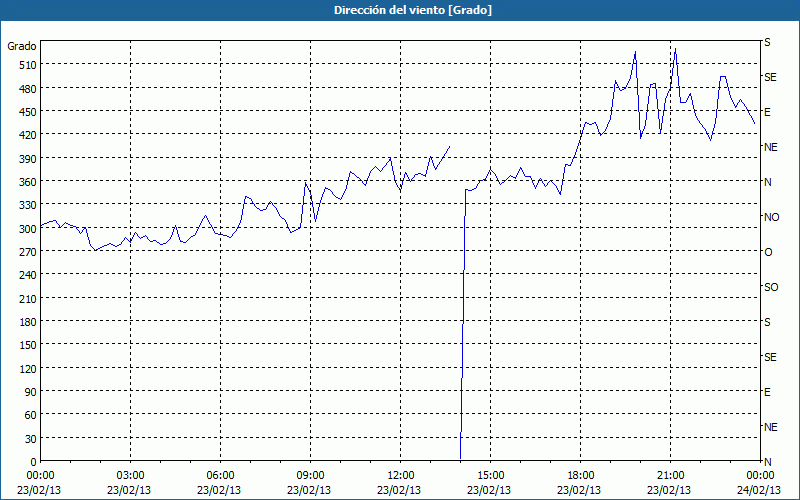Pick the SO compass label on right axis
This screenshot has width=800, height=500.
point(771,287)
